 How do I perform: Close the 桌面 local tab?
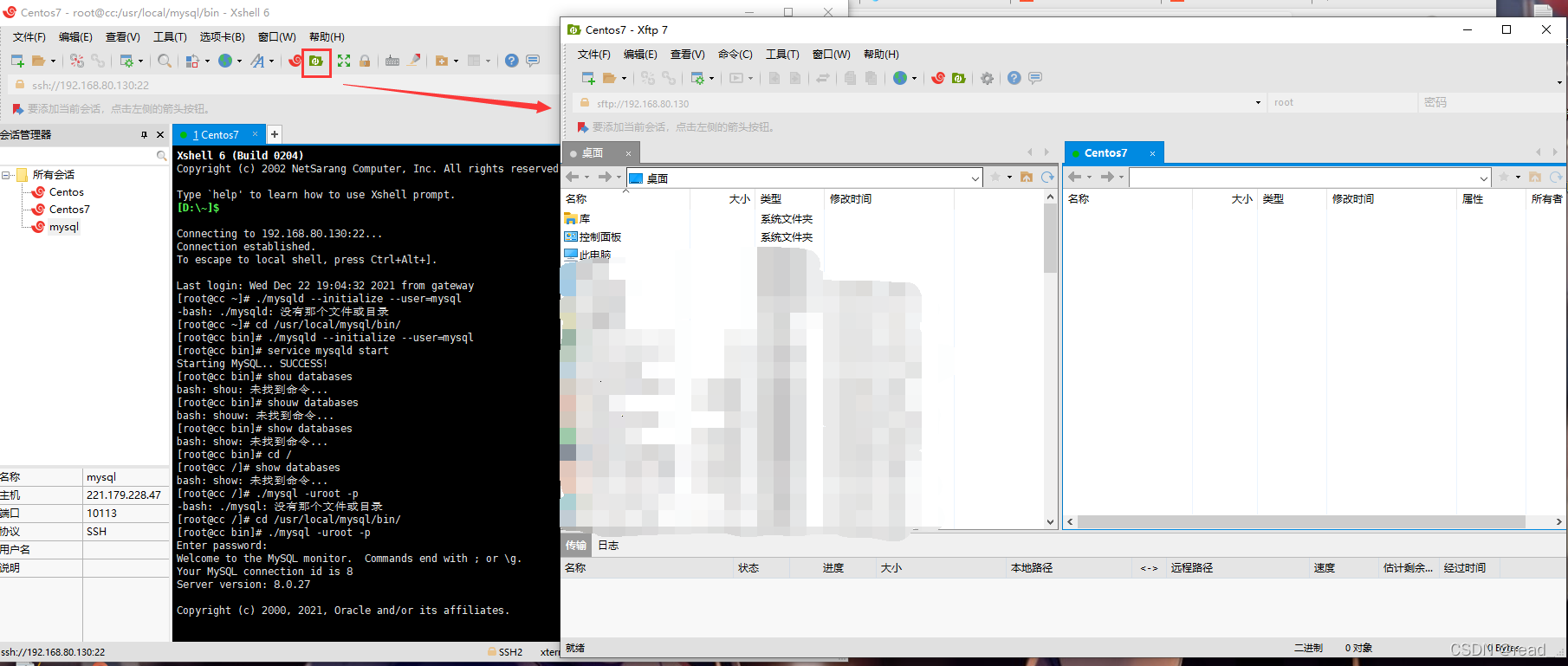click(x=629, y=153)
